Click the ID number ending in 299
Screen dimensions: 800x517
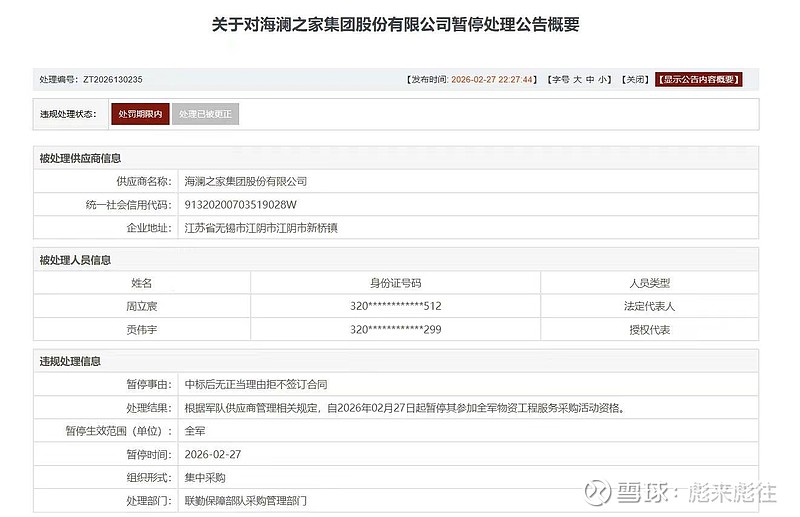pos(395,330)
